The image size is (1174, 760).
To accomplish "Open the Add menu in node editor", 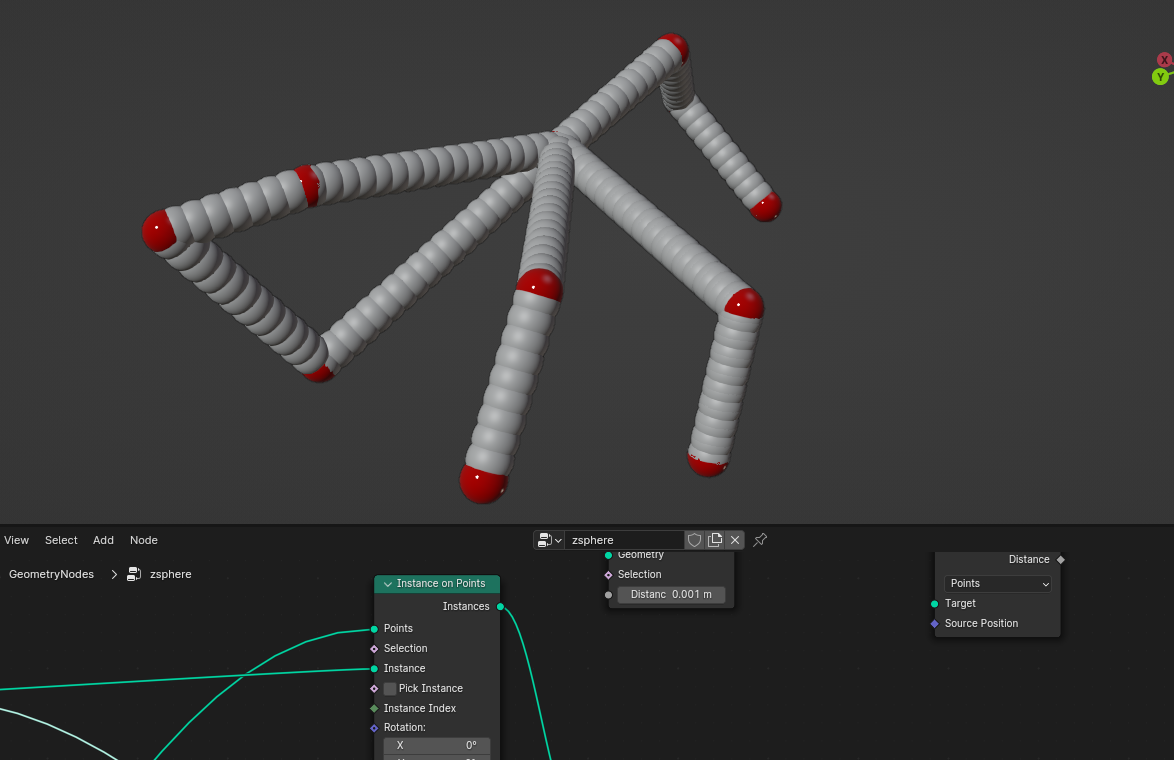I will click(103, 540).
